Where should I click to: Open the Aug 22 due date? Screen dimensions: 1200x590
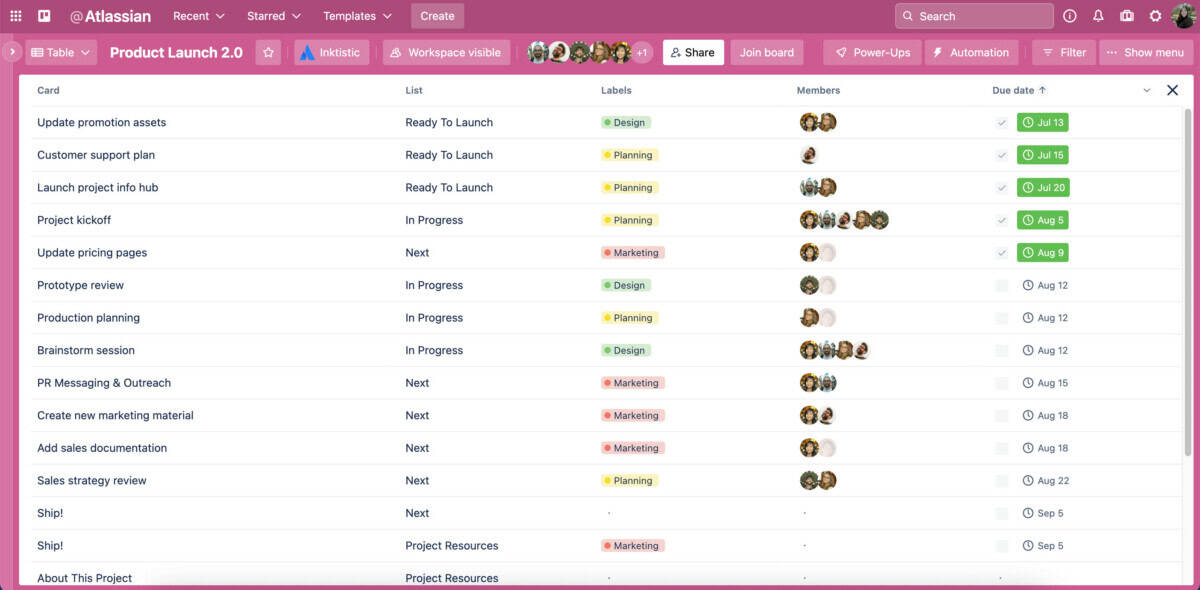(x=1046, y=481)
